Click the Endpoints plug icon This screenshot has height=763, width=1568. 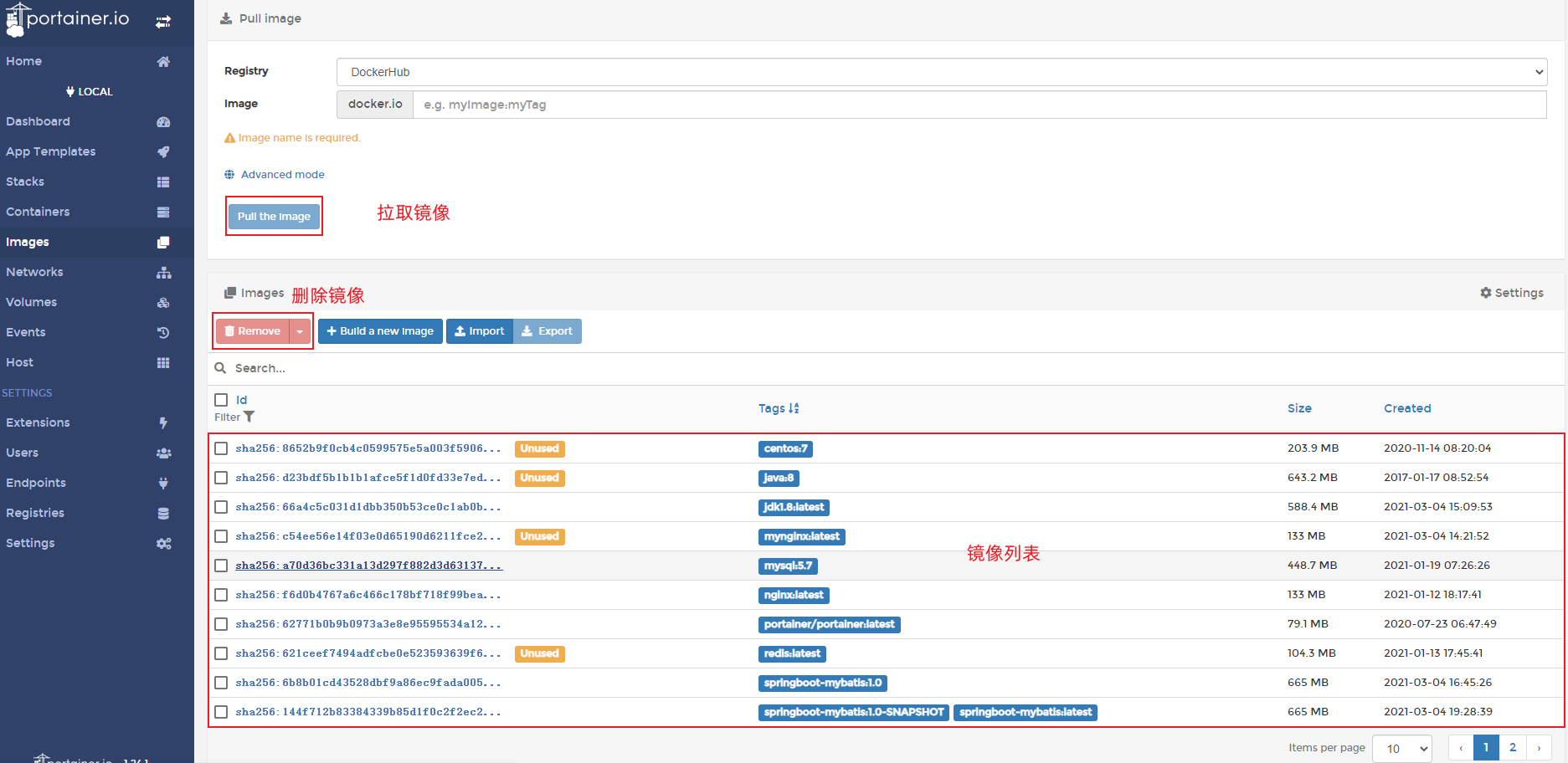coord(163,483)
